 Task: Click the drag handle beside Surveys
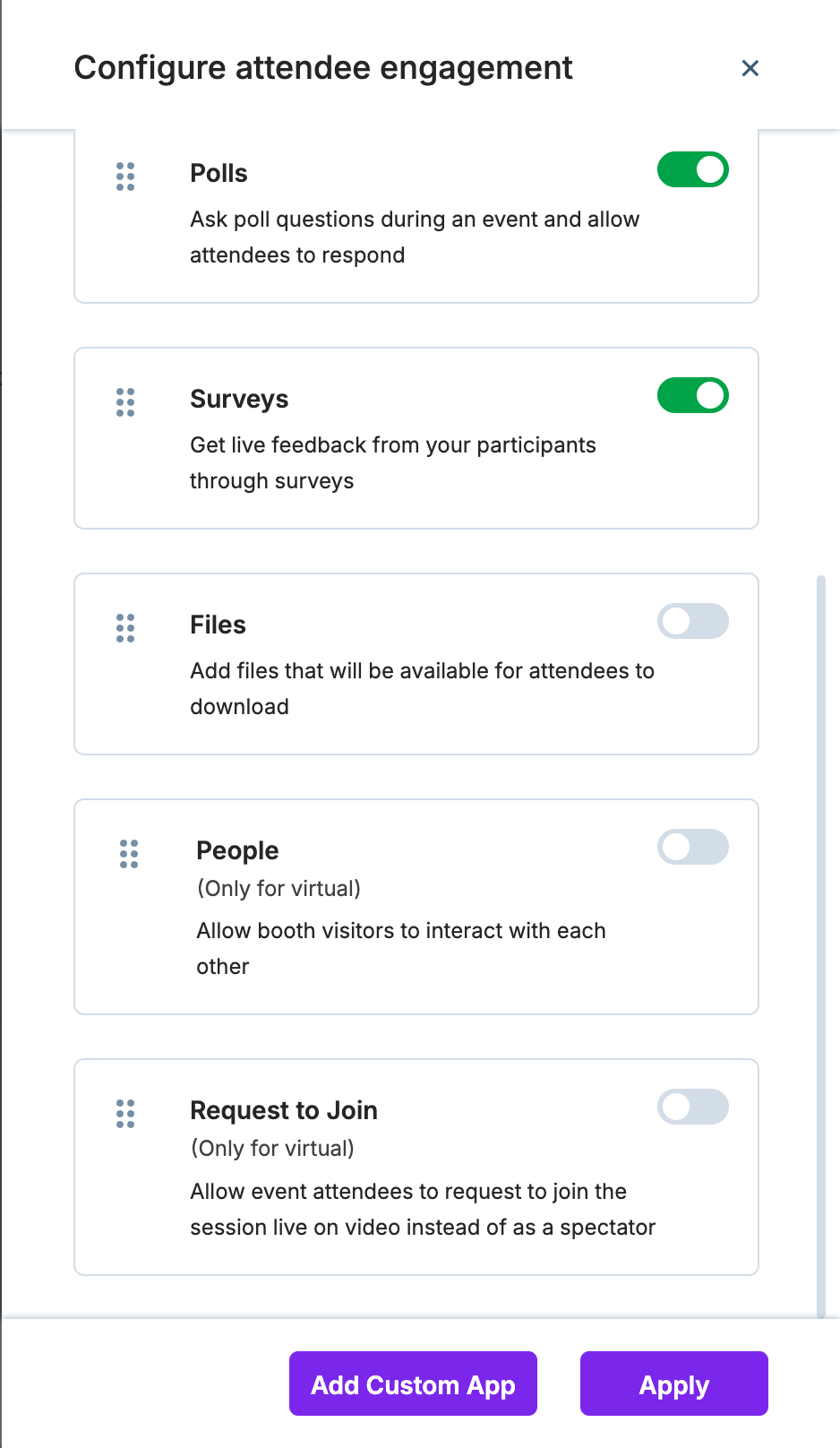(x=125, y=402)
